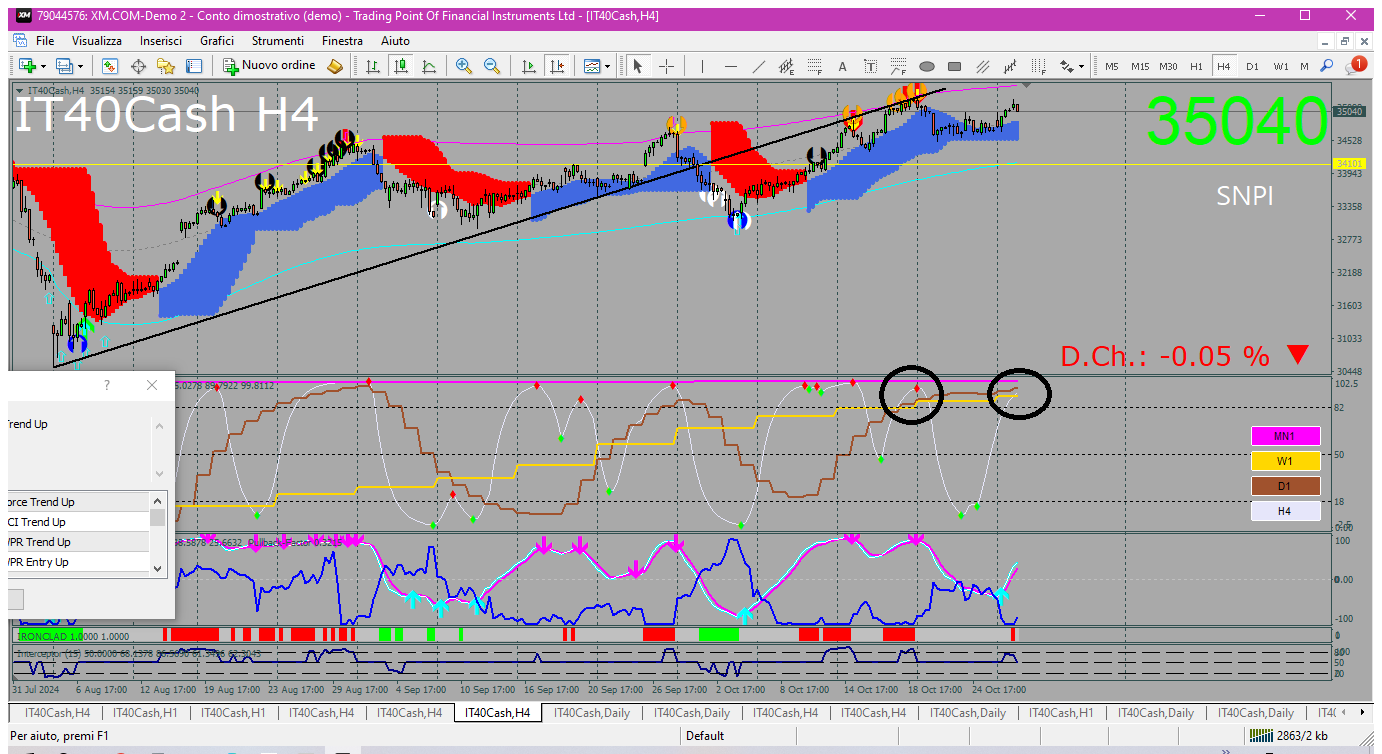Switch chart to candlestick mode
Viewport: 1382px width, 754px height.
[x=401, y=66]
